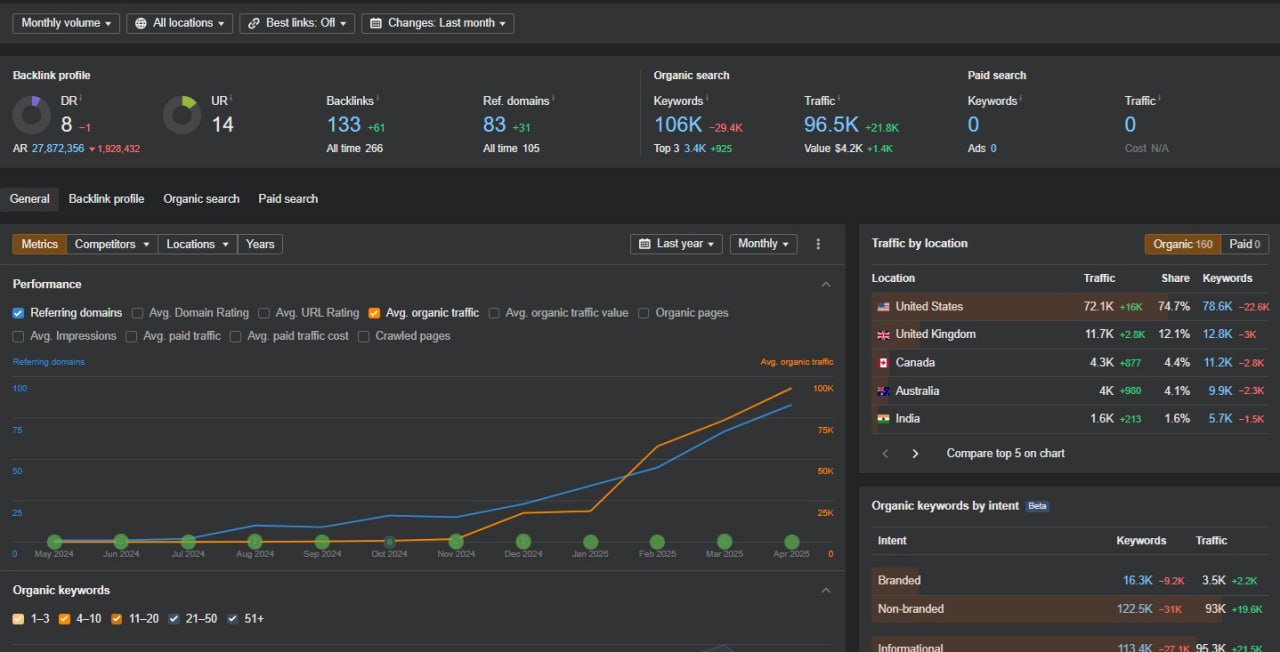The width and height of the screenshot is (1280, 652).
Task: Click the DR donut chart icon
Action: click(32, 115)
